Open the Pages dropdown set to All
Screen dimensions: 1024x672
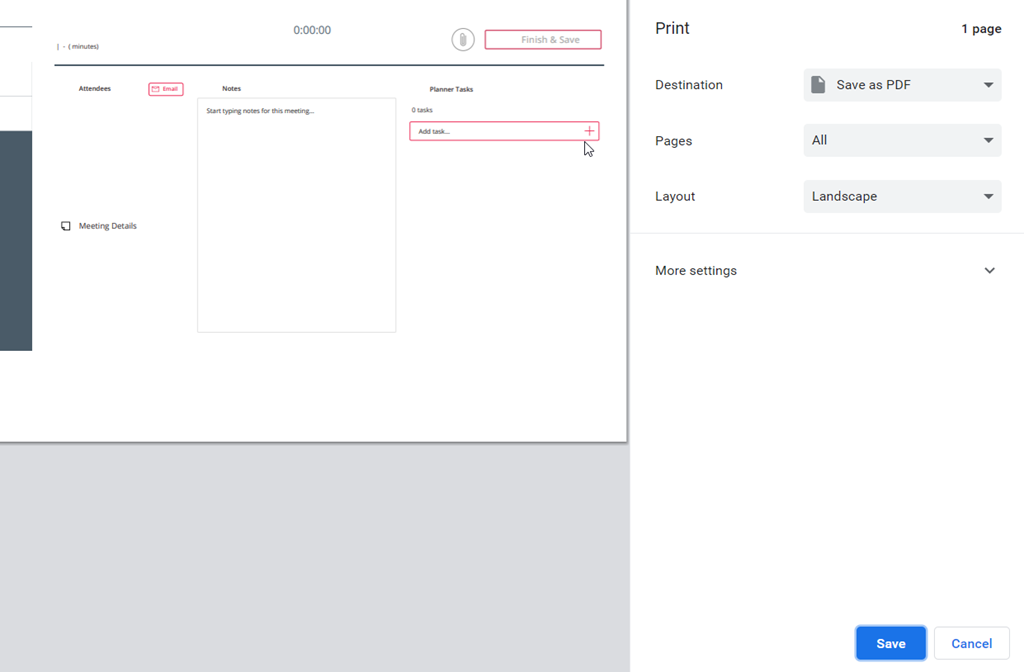click(902, 141)
